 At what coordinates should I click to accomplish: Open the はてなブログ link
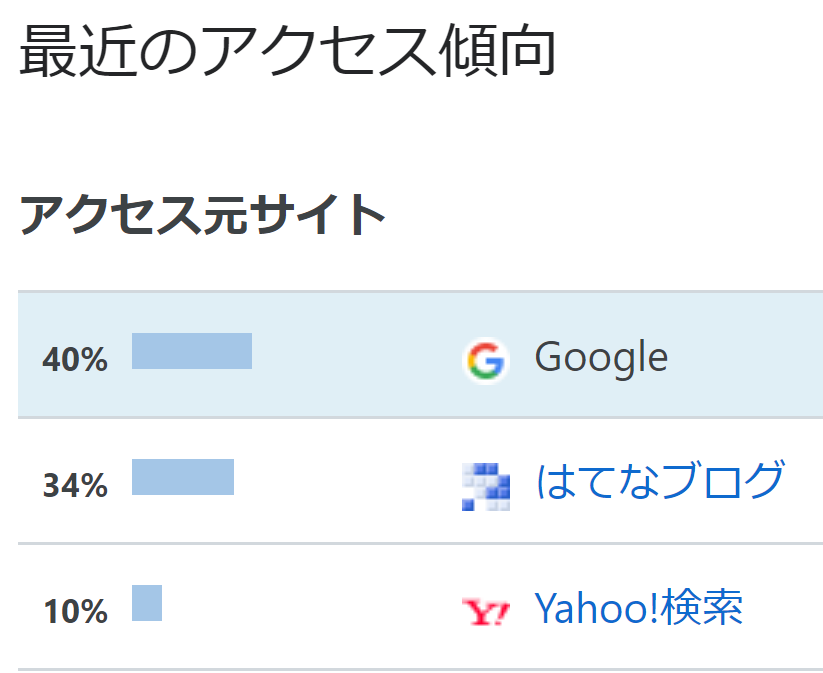pyautogui.click(x=660, y=479)
